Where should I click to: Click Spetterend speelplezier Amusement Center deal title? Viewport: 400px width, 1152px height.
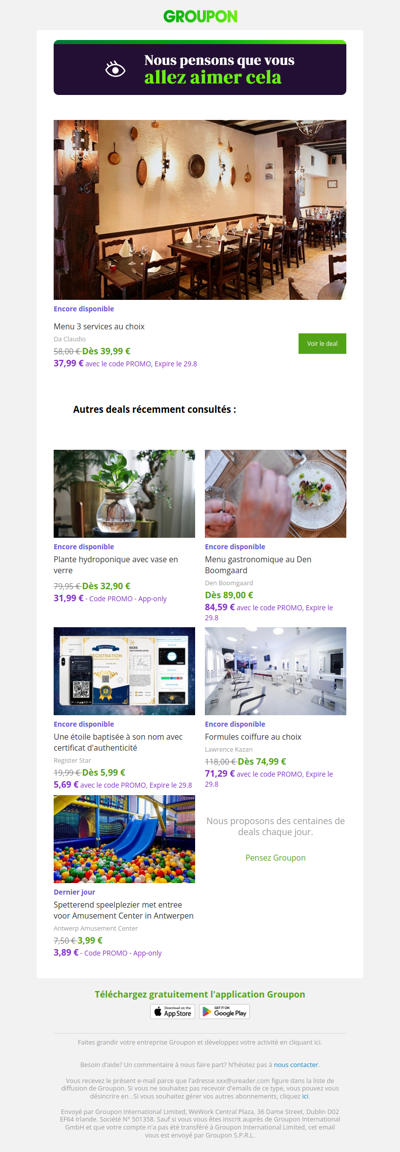point(124,910)
